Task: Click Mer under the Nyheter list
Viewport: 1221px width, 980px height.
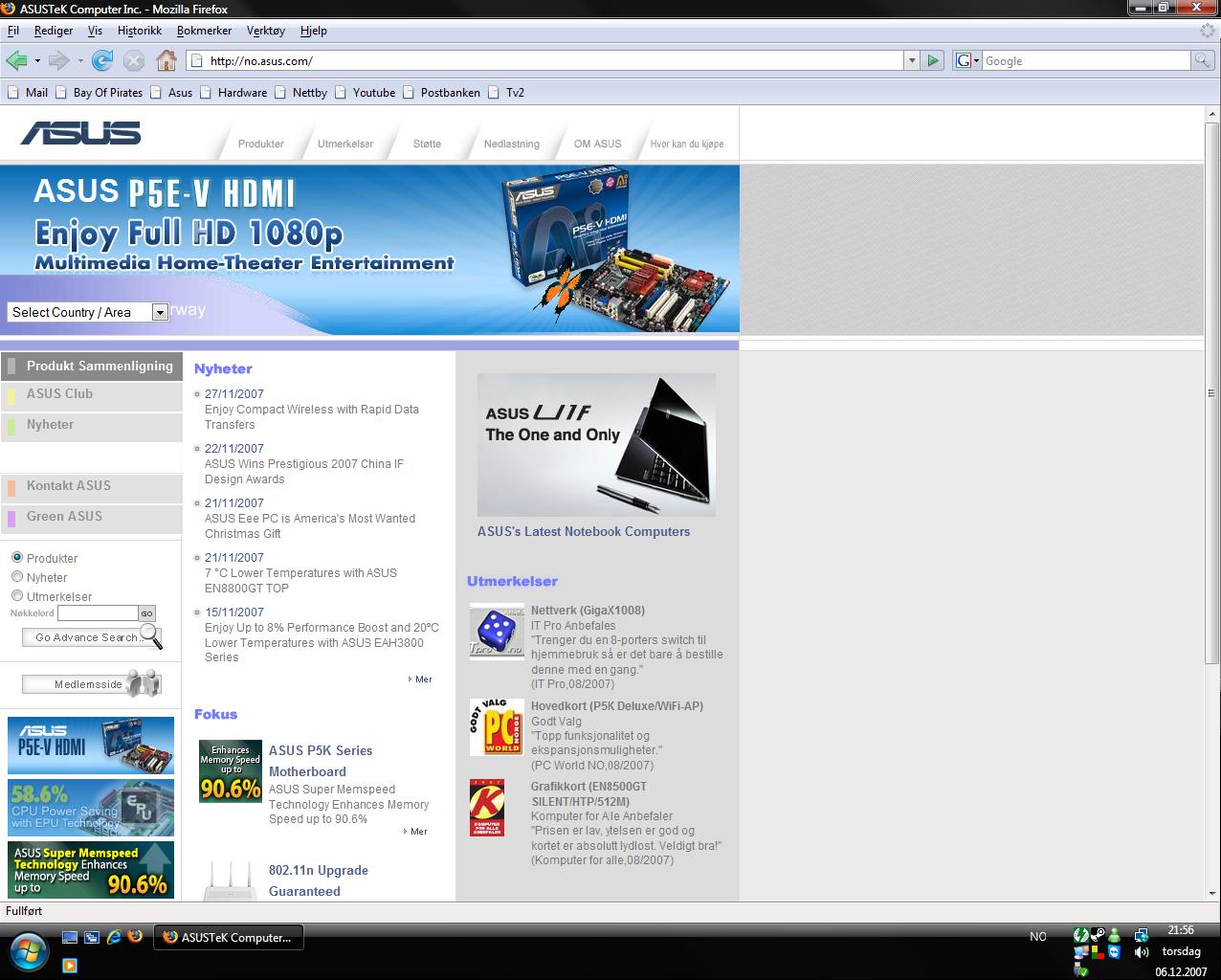Action: click(x=423, y=679)
